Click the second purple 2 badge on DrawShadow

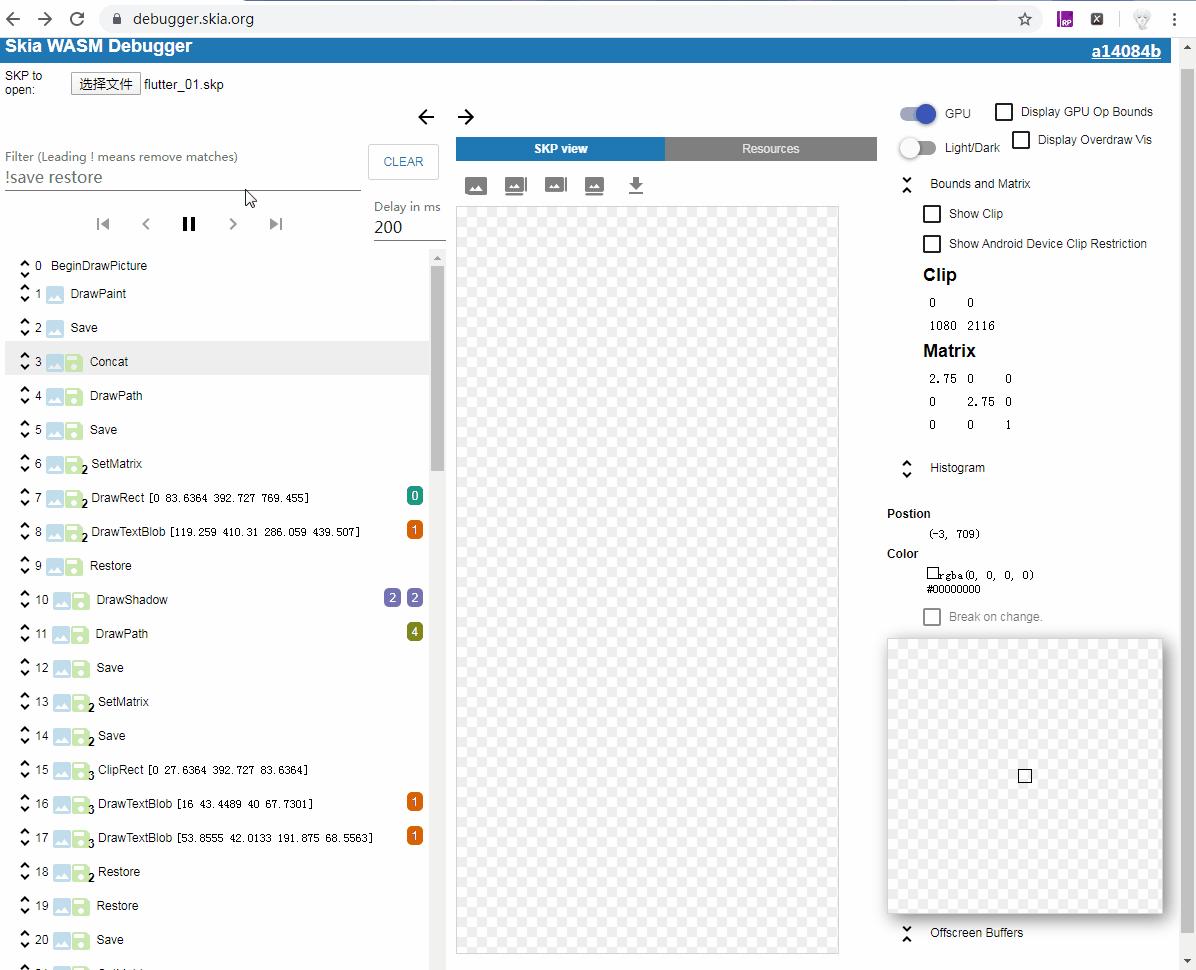tap(415, 598)
